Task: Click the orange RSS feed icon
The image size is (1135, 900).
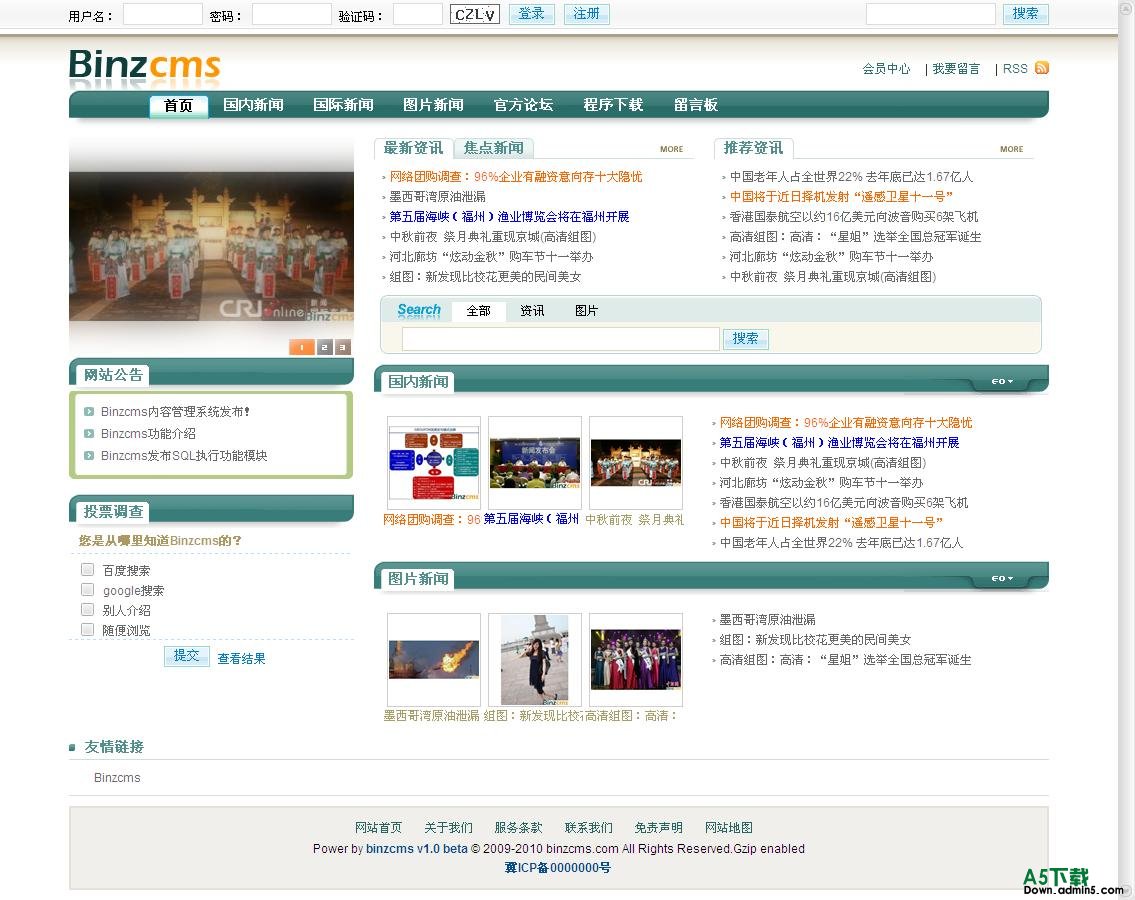Action: pos(1041,68)
